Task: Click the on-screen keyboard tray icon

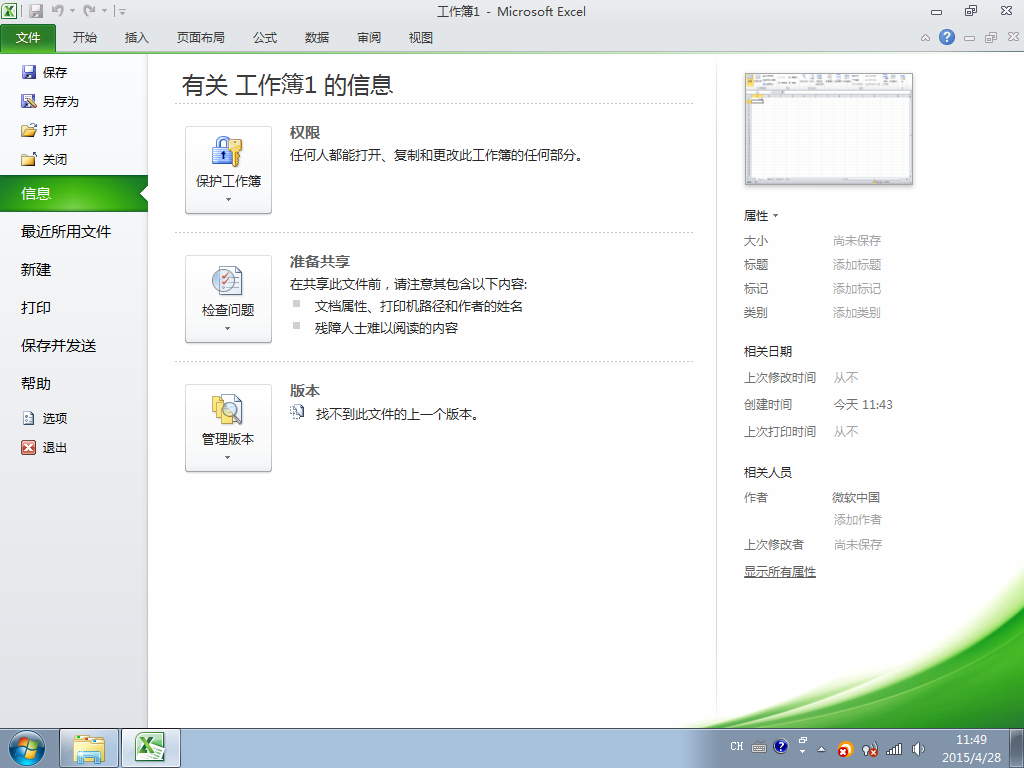Action: [x=759, y=747]
